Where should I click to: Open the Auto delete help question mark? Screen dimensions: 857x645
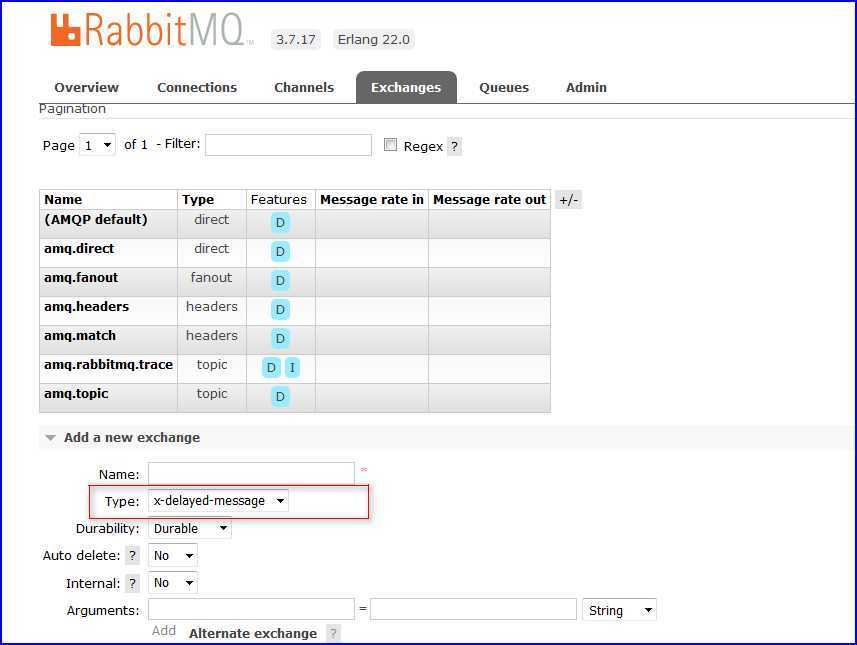132,555
